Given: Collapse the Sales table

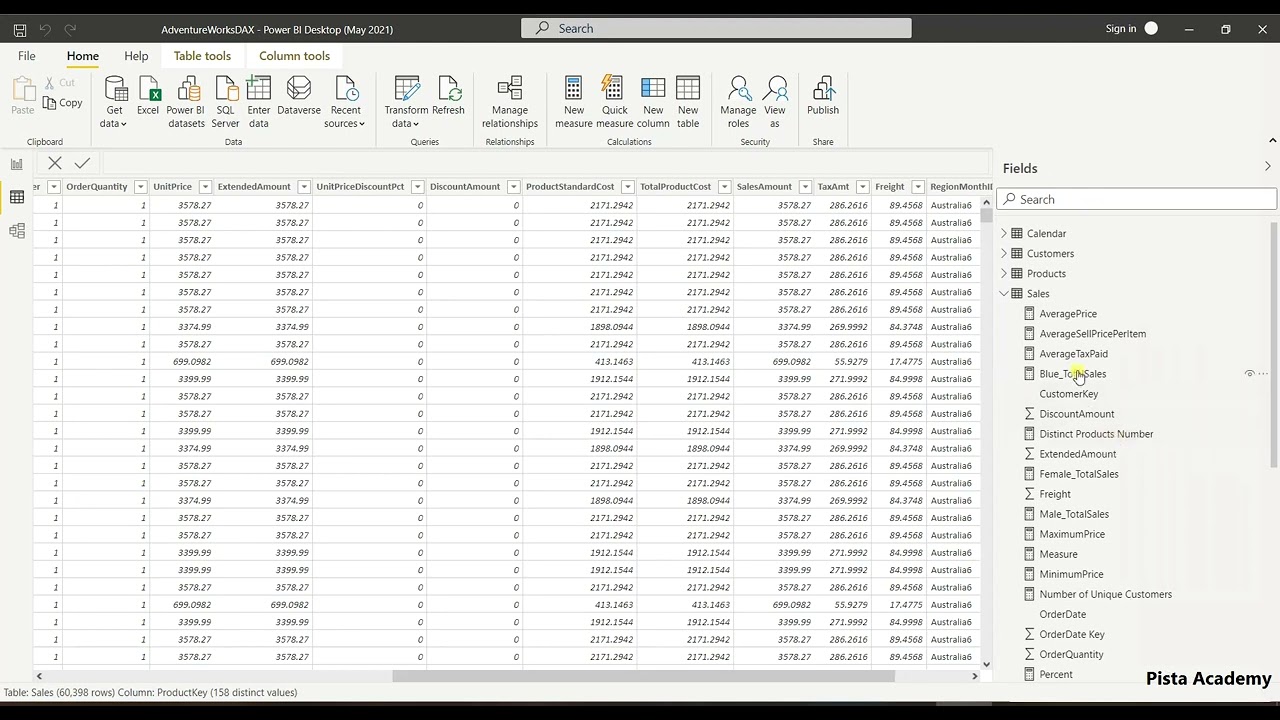Looking at the screenshot, I should pos(1004,294).
